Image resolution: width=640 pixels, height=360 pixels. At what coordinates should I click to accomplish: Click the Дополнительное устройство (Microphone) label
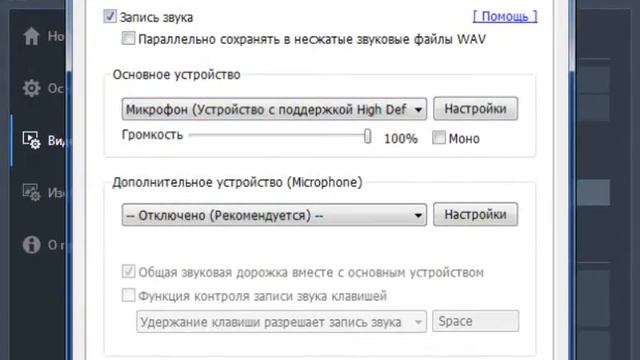coord(237,182)
